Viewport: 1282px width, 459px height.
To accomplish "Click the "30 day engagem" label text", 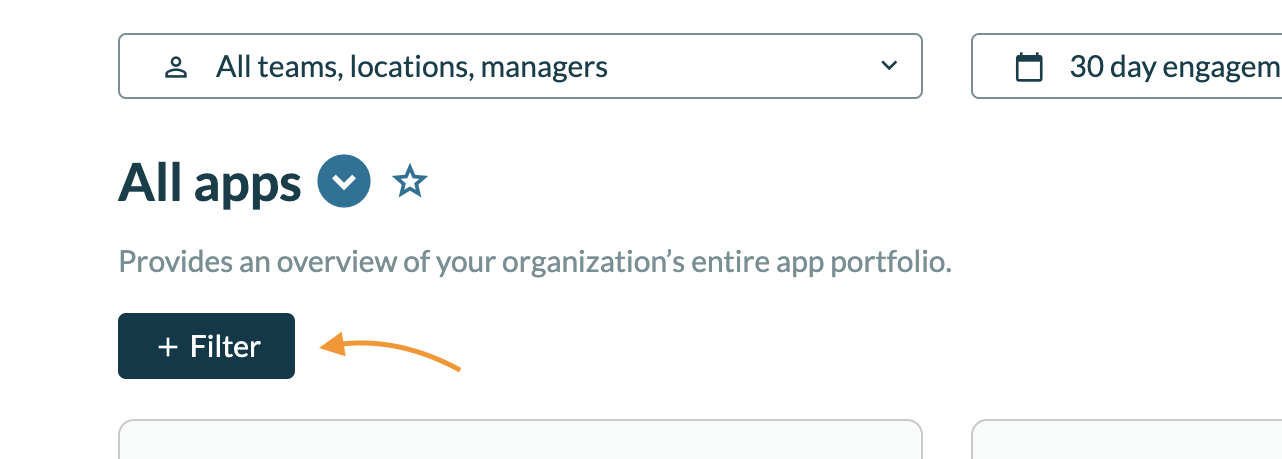I will click(x=1174, y=67).
